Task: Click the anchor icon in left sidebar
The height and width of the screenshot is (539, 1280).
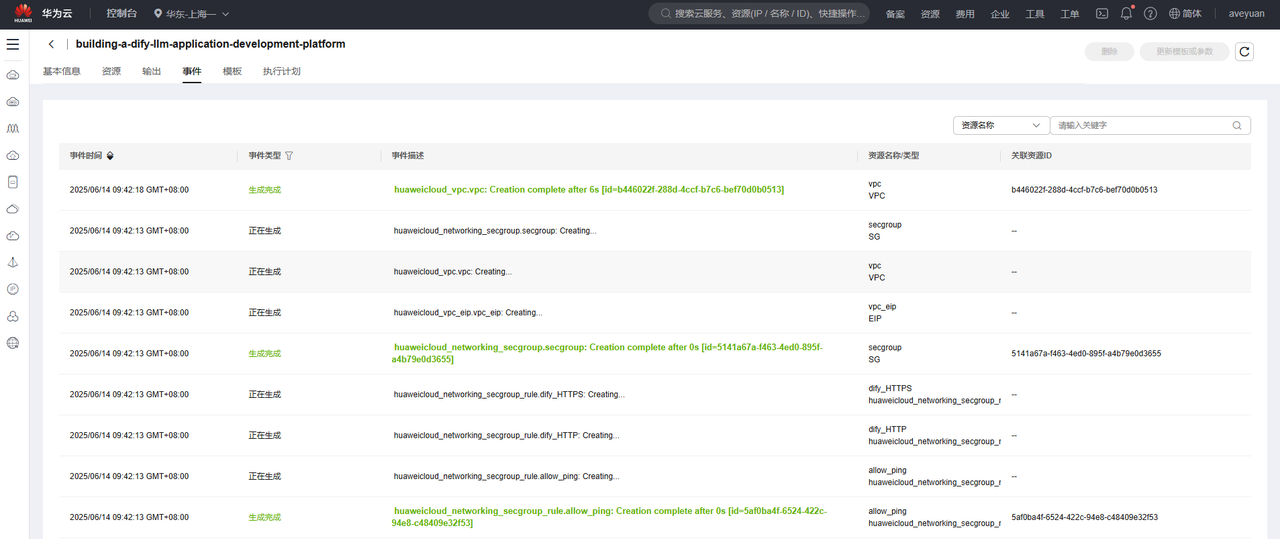Action: pos(13,262)
